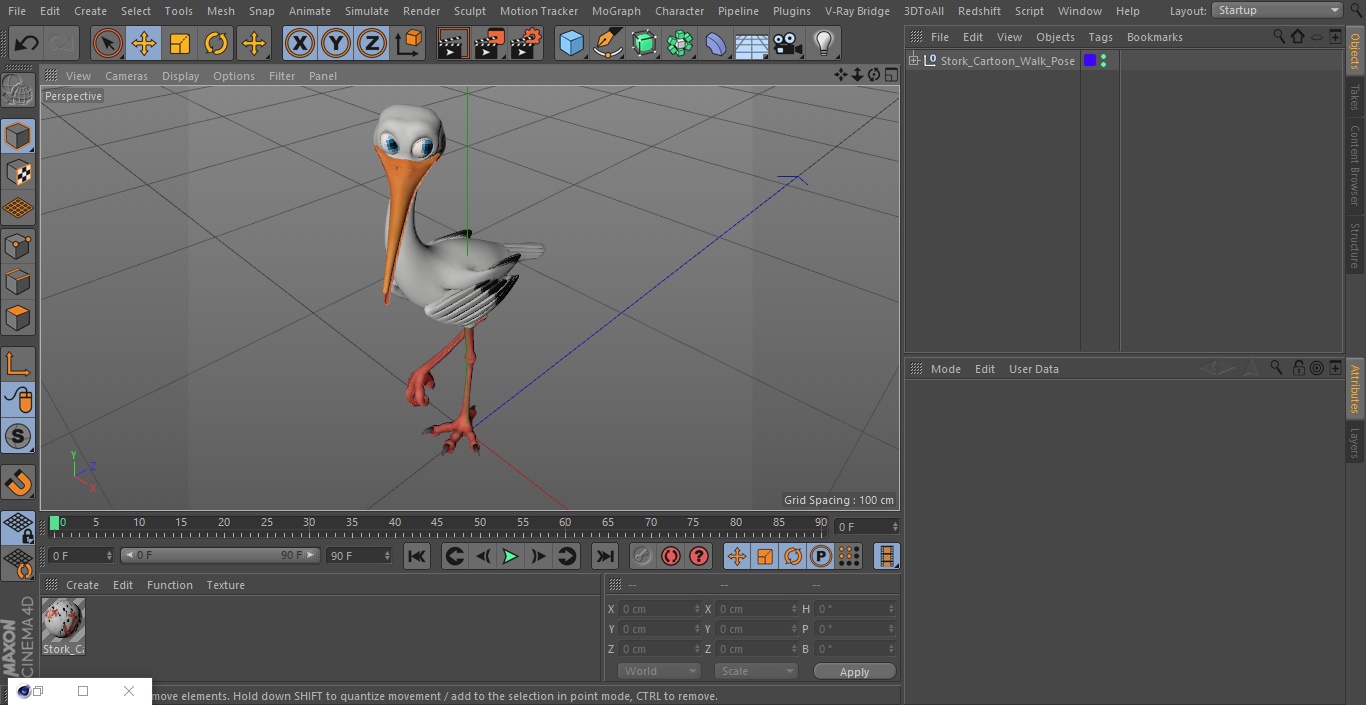Toggle visibility dots for Stork_Cartoon_Walk_Pose
This screenshot has height=705, width=1366.
tap(1103, 61)
